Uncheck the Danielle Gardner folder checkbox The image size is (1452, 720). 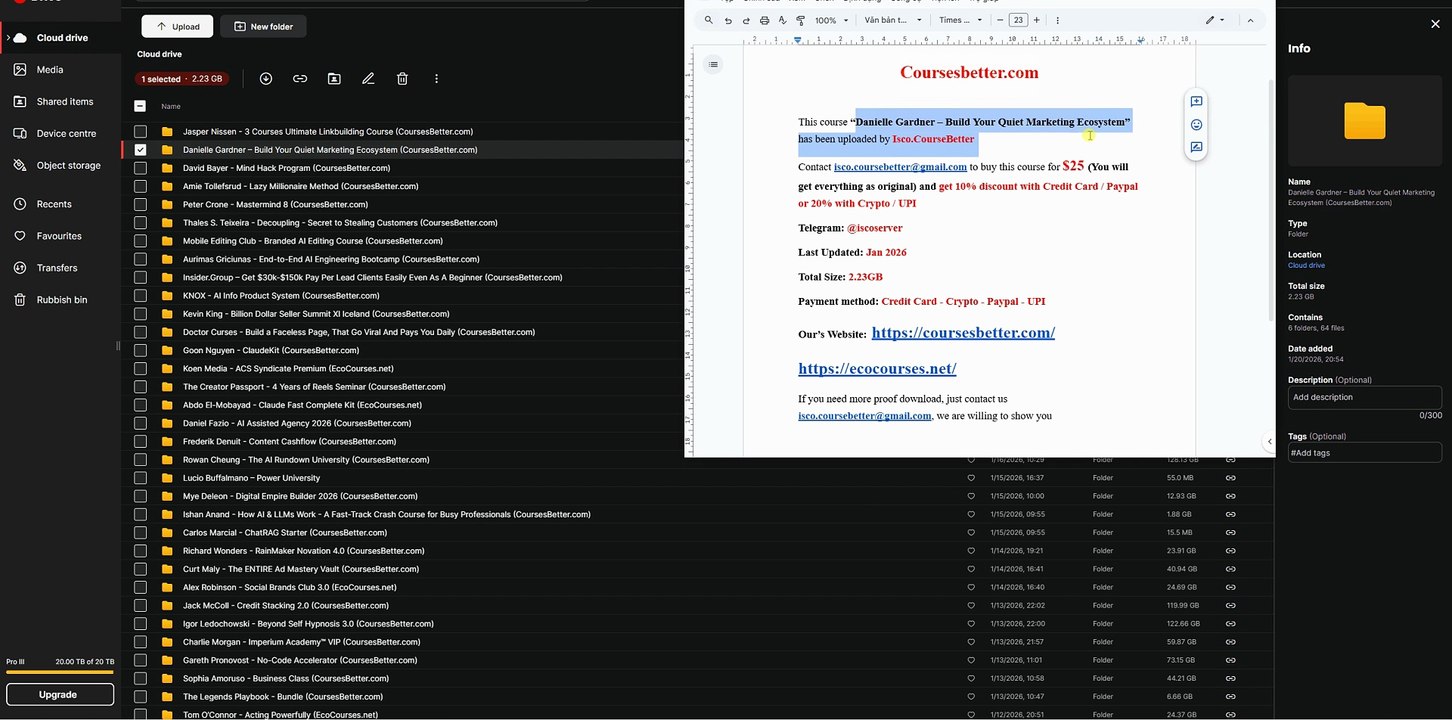tap(140, 150)
